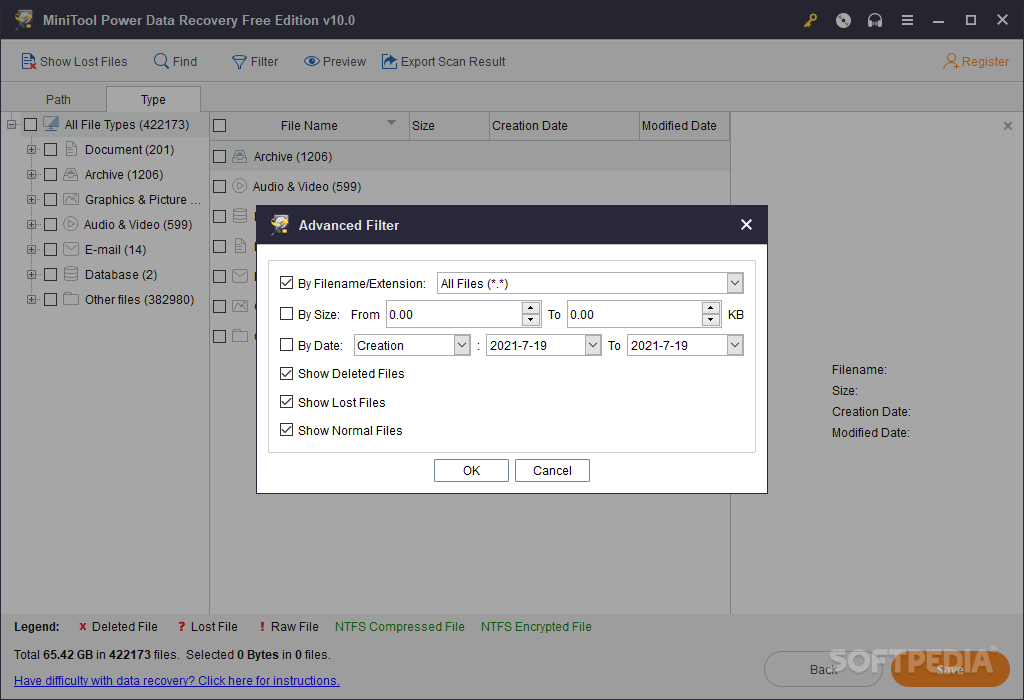This screenshot has height=700, width=1024.
Task: Switch to the Path tab
Action: pos(58,99)
